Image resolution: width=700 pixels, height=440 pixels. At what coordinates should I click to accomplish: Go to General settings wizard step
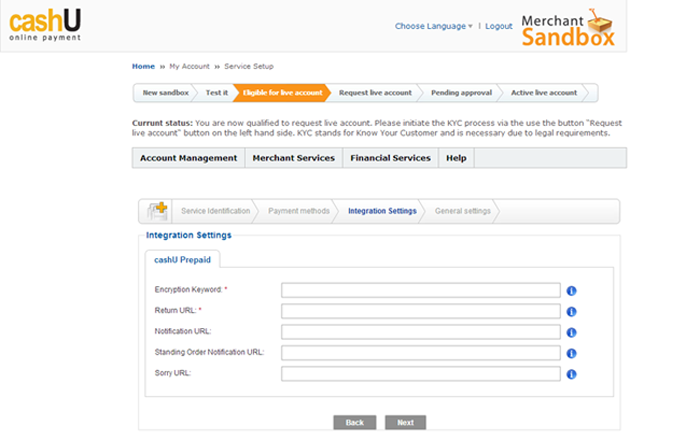click(x=462, y=211)
